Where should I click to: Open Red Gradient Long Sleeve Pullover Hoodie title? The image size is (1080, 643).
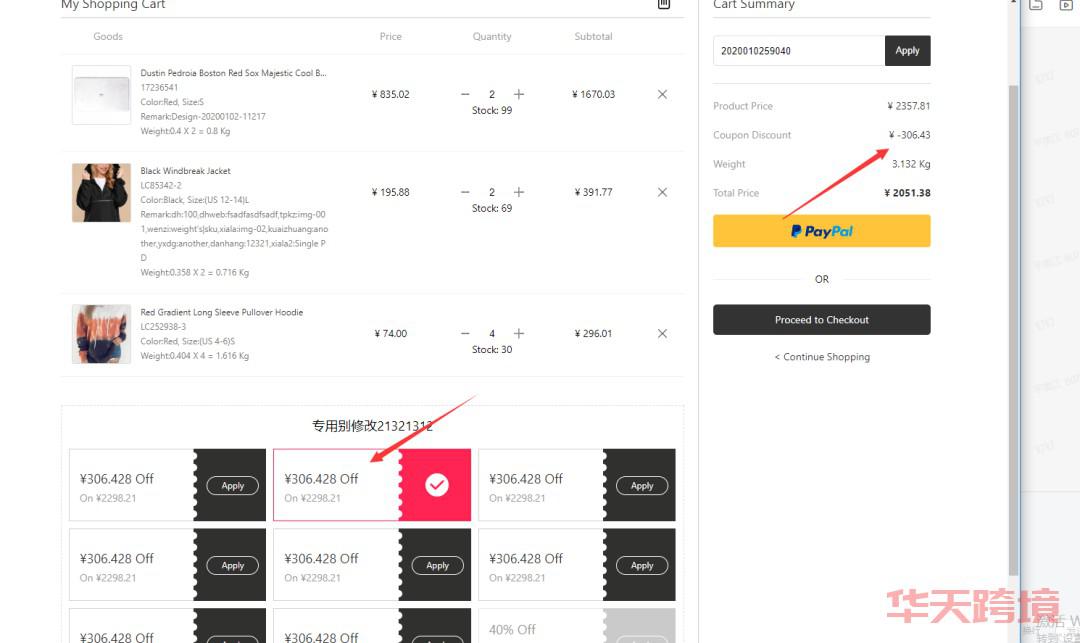(x=222, y=313)
